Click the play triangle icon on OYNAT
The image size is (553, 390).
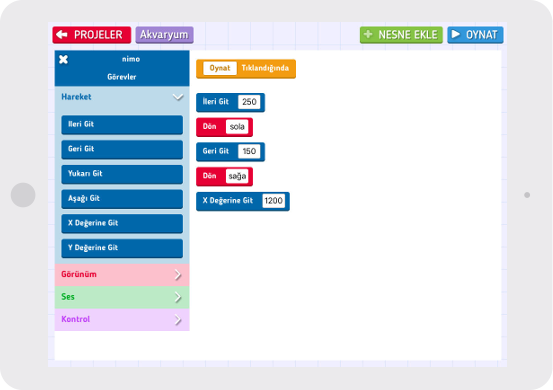(x=456, y=34)
